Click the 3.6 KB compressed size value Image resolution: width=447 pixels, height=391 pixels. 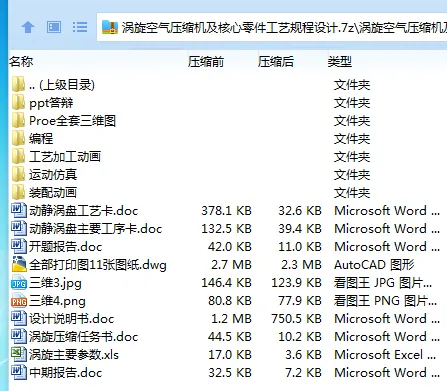coord(303,355)
